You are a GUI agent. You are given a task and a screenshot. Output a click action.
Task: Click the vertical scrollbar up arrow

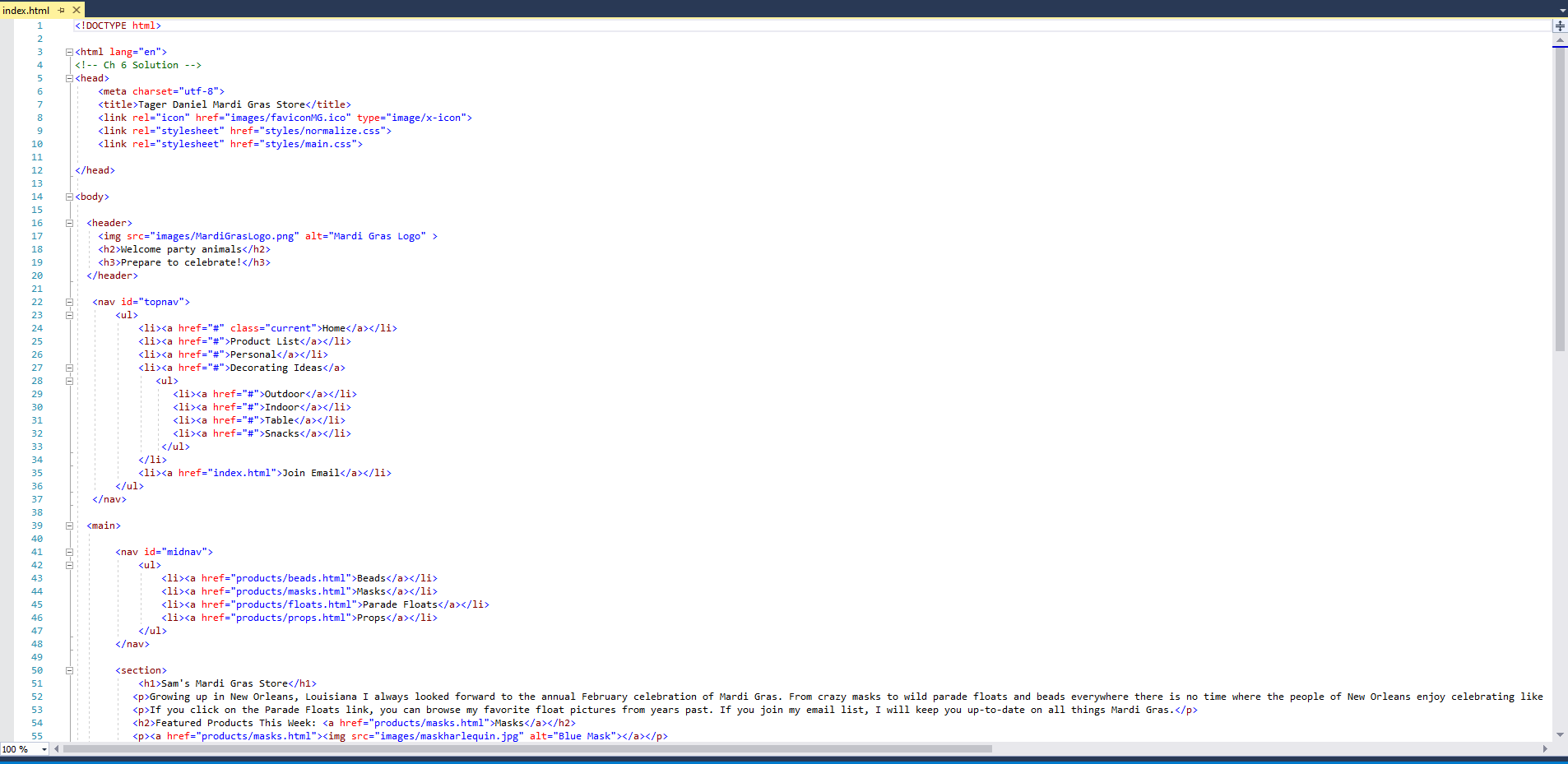coord(1560,39)
